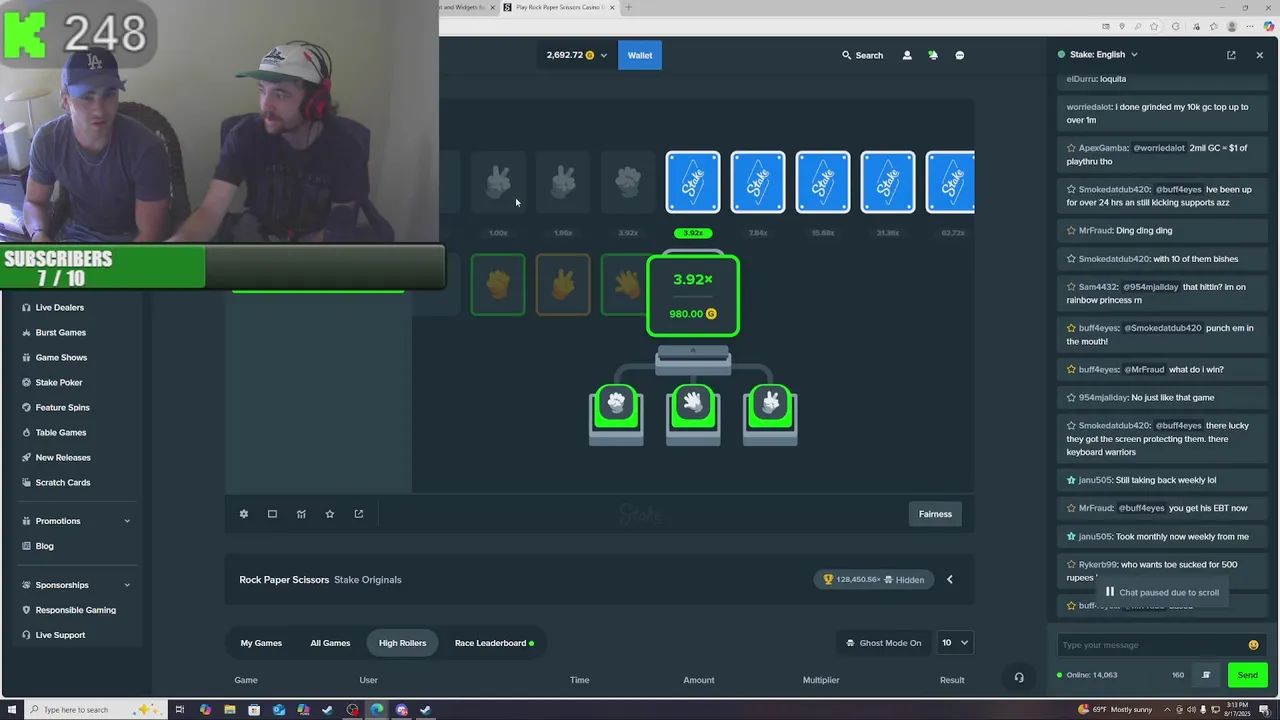Open game settings gear icon
This screenshot has height=720, width=1280.
coord(243,514)
